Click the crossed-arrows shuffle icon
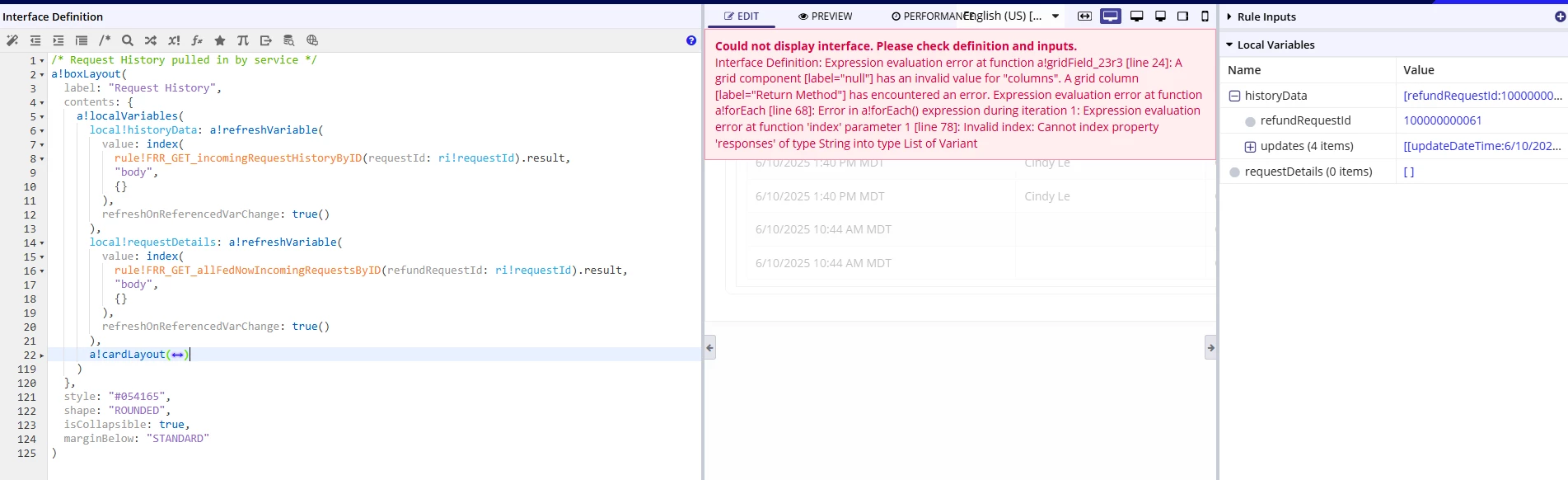 point(151,40)
